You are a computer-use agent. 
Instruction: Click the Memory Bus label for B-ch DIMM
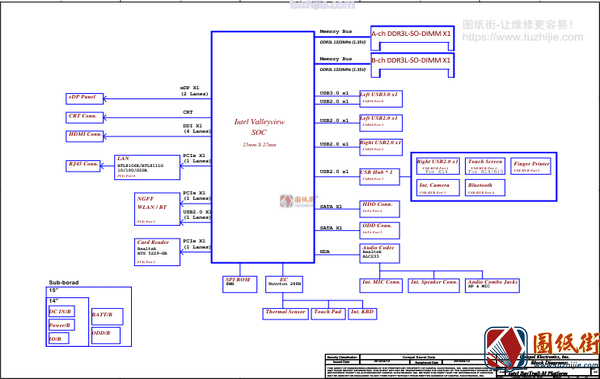(x=336, y=59)
